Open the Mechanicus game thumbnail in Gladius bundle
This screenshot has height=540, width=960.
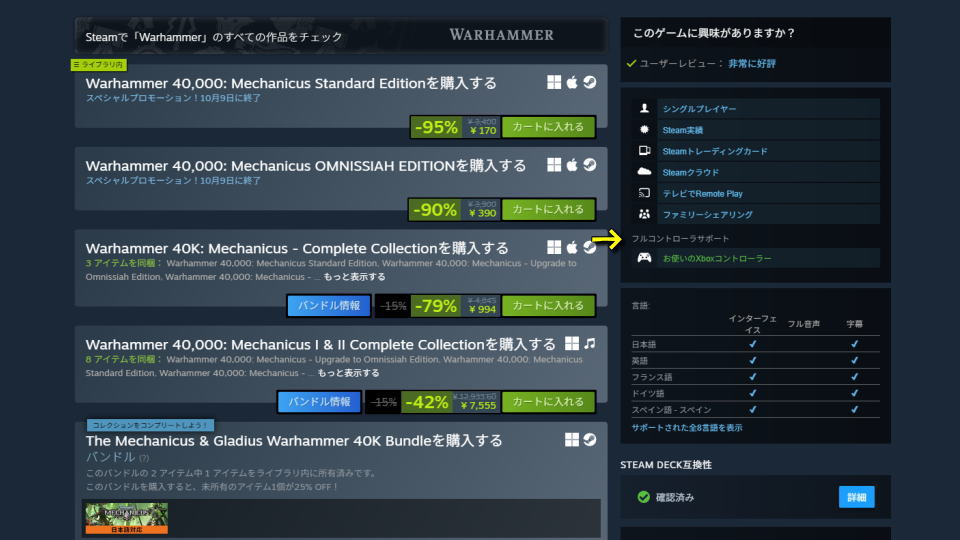coord(127,518)
